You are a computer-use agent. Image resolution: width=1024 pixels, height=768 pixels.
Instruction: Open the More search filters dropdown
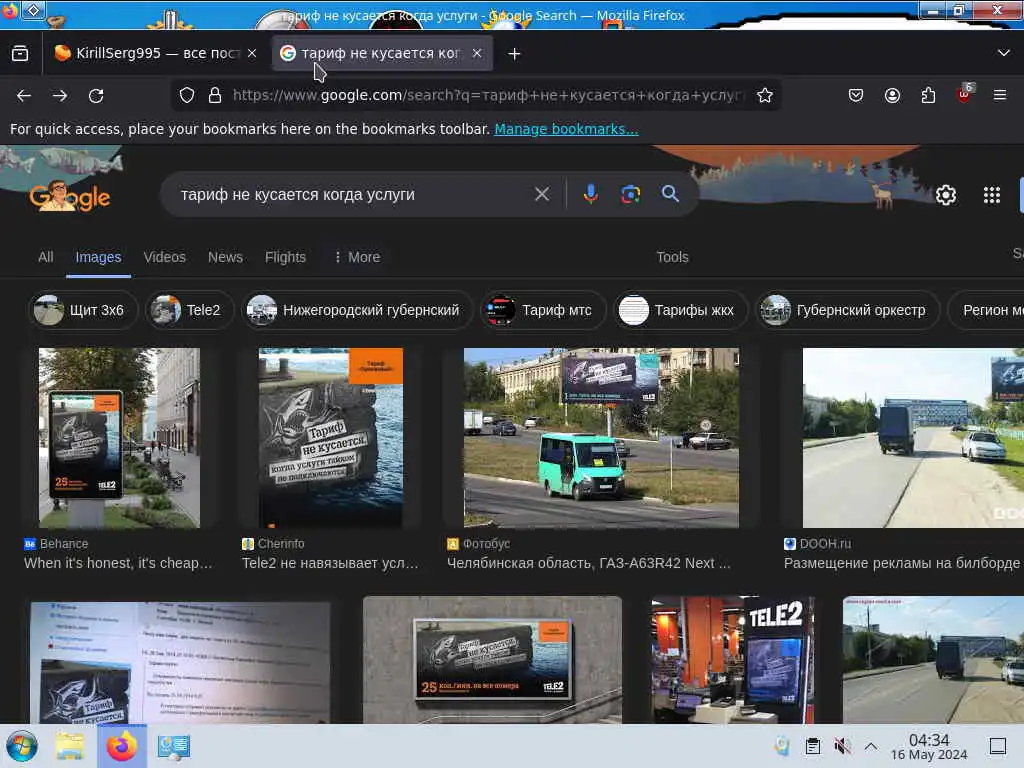coord(357,257)
